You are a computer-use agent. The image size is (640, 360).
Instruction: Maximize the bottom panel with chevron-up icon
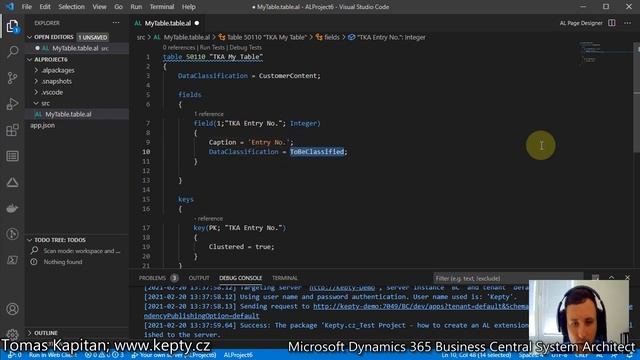click(x=611, y=278)
